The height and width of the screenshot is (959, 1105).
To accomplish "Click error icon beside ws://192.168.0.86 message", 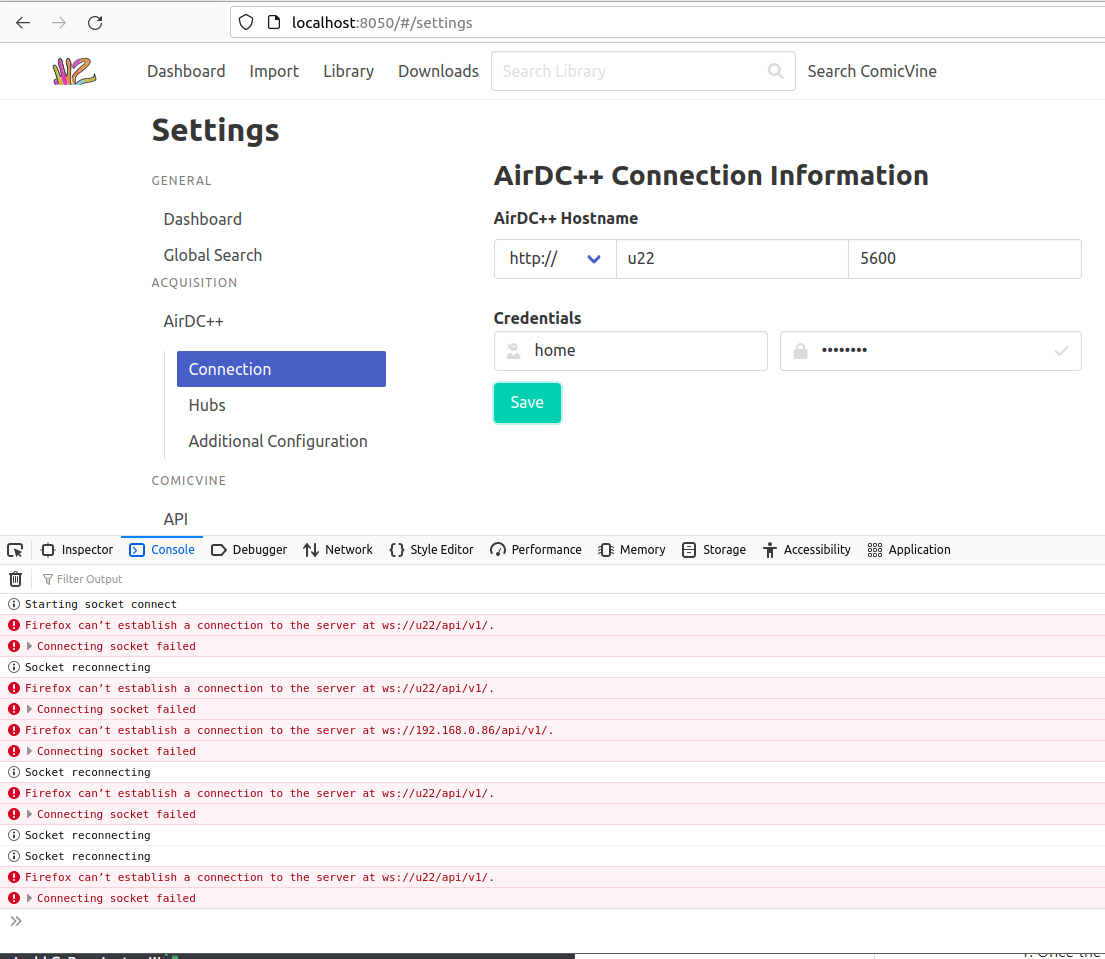I will click(13, 730).
